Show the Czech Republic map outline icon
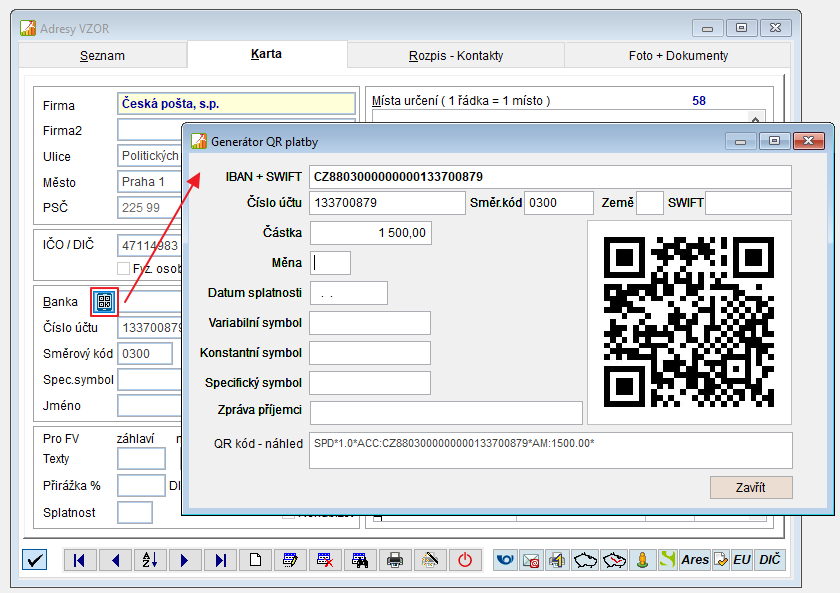Viewport: 840px width, 593px height. [584, 560]
